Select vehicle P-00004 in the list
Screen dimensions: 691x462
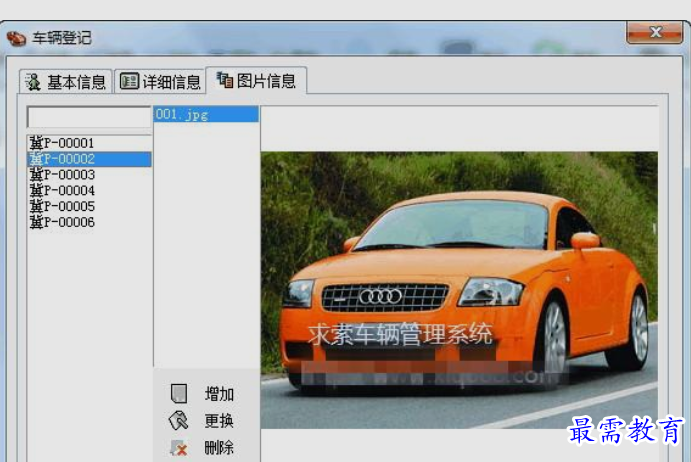coord(89,191)
